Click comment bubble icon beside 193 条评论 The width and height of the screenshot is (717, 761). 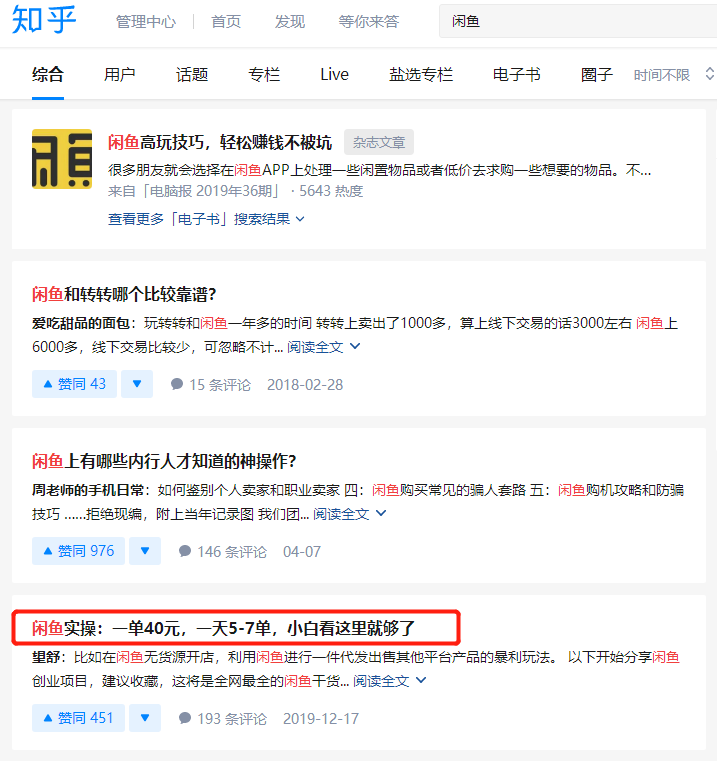pyautogui.click(x=185, y=718)
